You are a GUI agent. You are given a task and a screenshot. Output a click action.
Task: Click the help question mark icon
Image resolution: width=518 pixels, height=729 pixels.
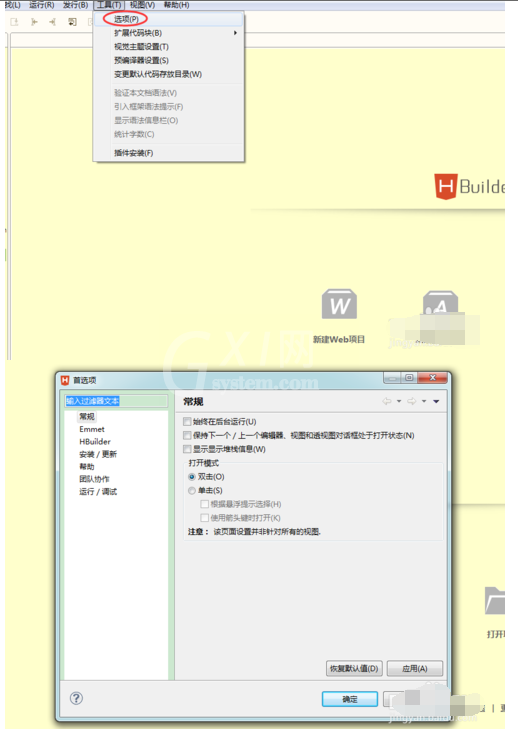click(76, 698)
